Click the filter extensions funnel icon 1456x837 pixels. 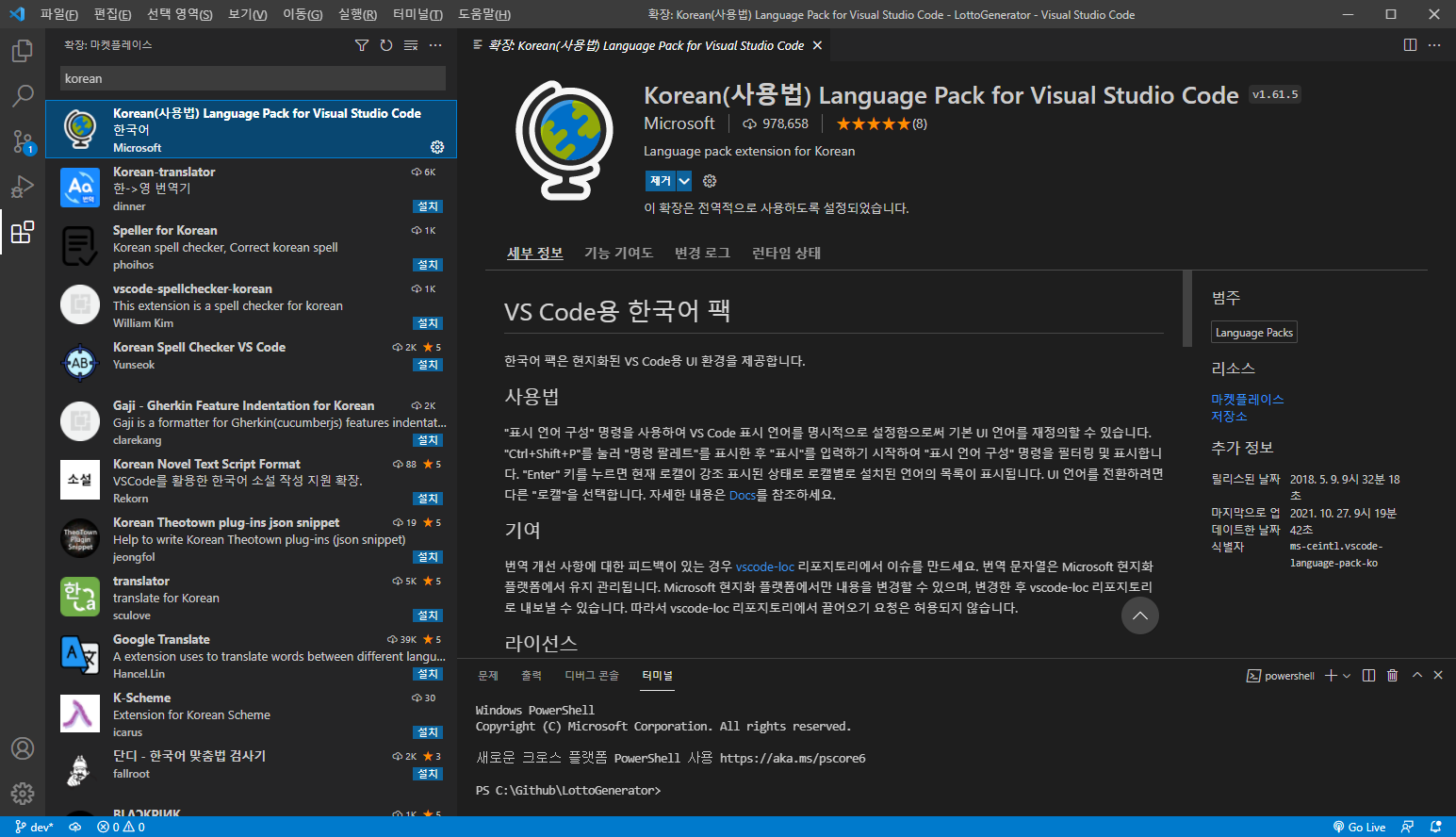click(x=362, y=45)
